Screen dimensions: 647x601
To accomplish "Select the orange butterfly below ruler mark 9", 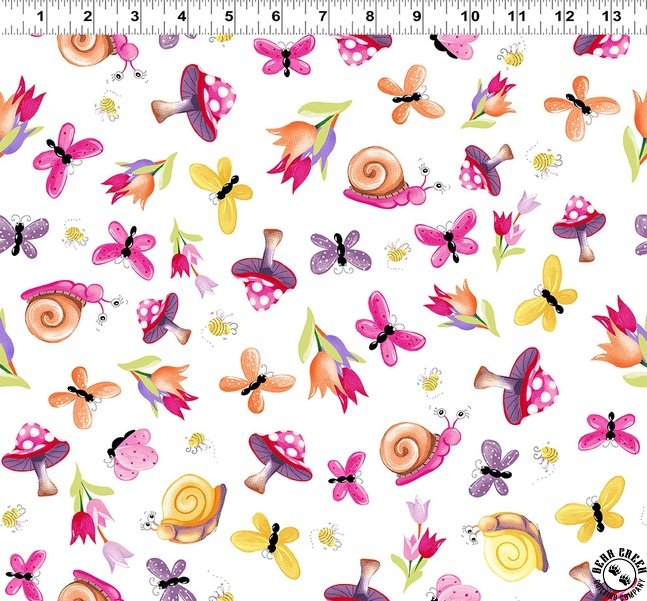I will point(410,95).
